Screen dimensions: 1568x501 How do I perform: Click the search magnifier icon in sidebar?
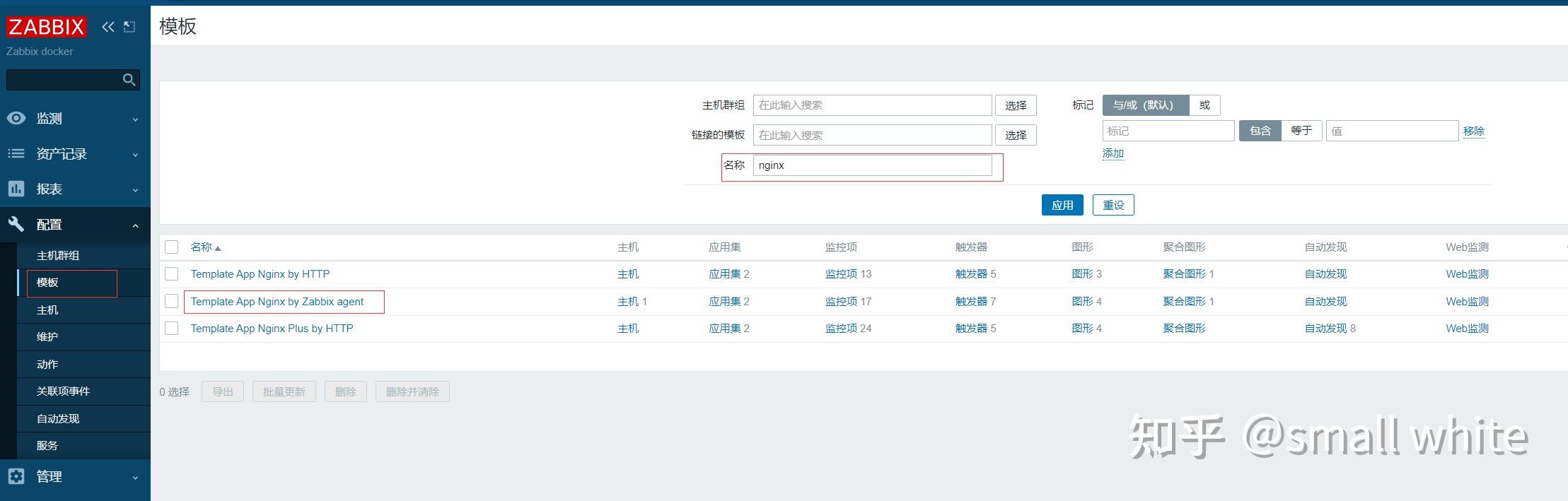[129, 80]
